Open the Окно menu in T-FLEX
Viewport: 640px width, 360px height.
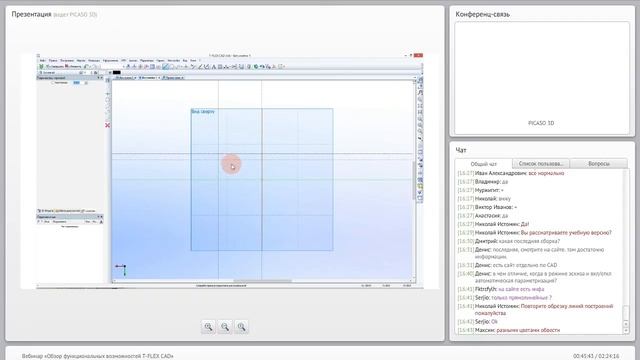[x=193, y=60]
